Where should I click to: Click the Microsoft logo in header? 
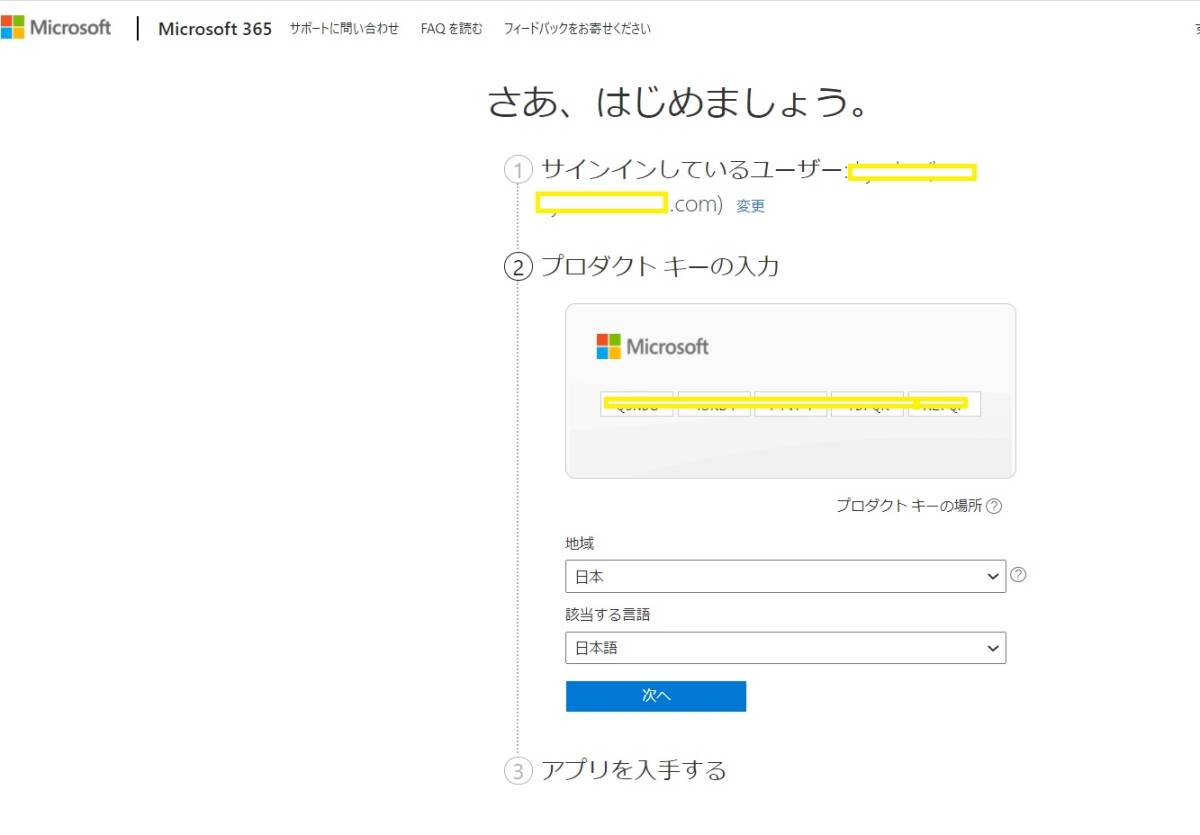(x=56, y=27)
